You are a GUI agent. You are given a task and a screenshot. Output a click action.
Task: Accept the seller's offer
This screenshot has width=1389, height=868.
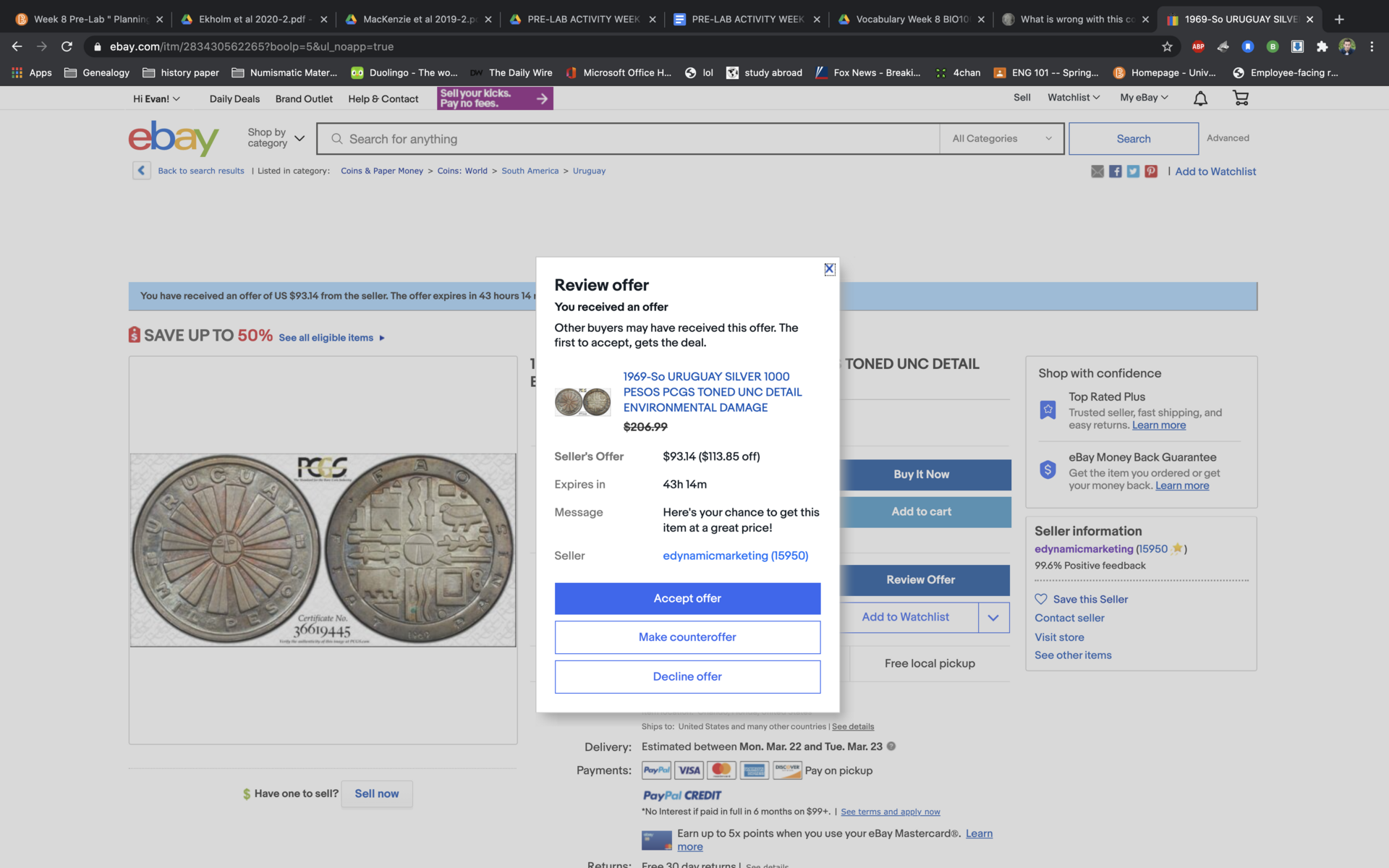(687, 599)
